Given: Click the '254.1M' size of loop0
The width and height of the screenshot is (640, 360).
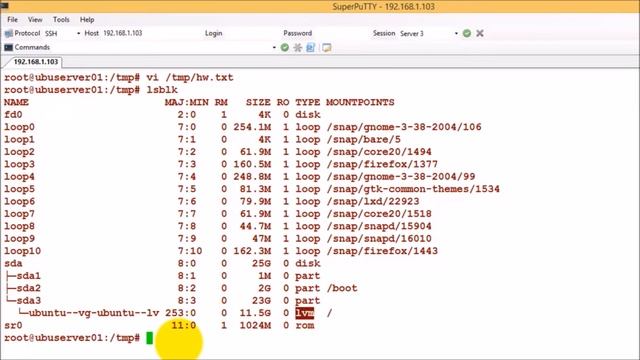Looking at the screenshot, I should point(252,127).
